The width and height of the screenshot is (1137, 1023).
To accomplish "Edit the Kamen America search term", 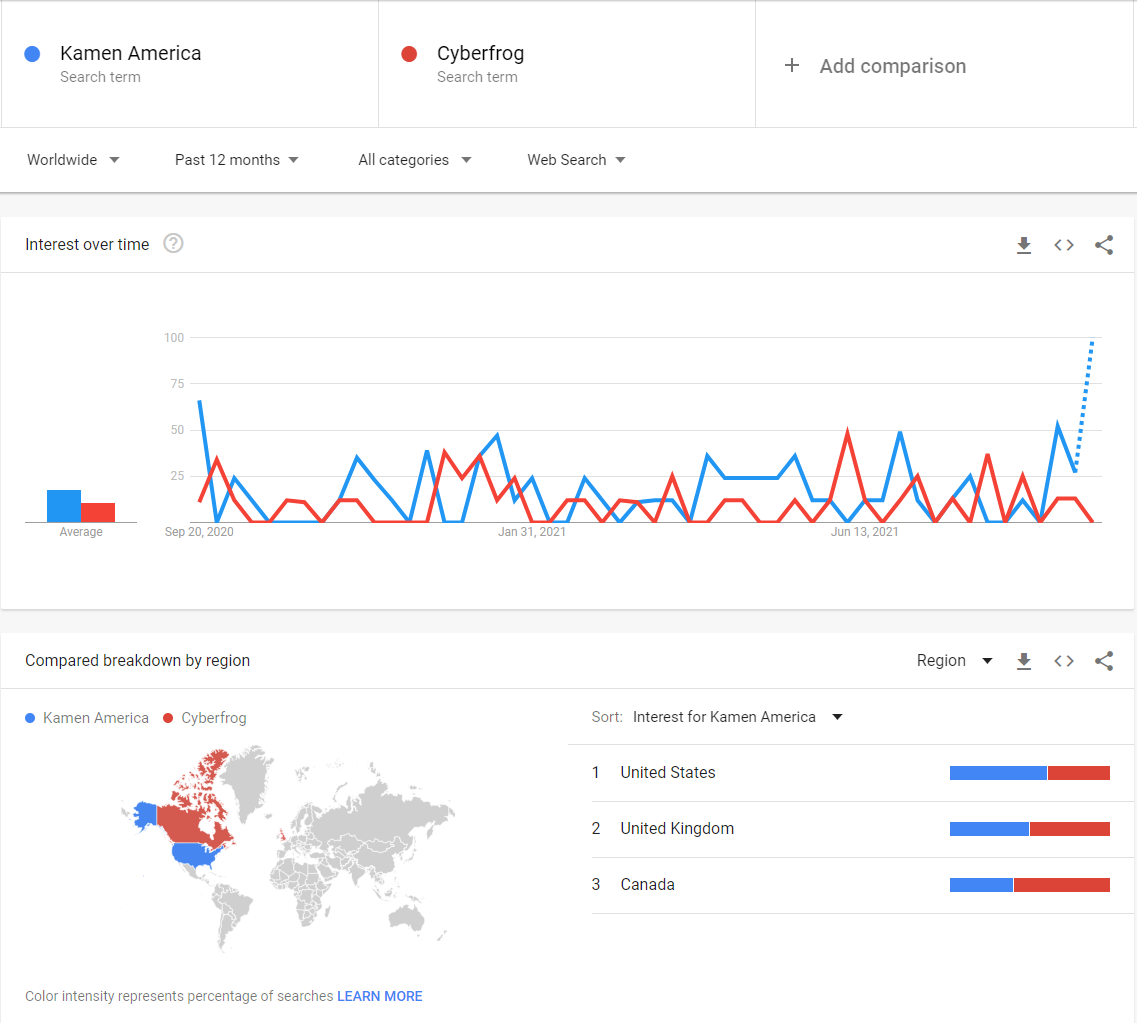I will (x=190, y=65).
